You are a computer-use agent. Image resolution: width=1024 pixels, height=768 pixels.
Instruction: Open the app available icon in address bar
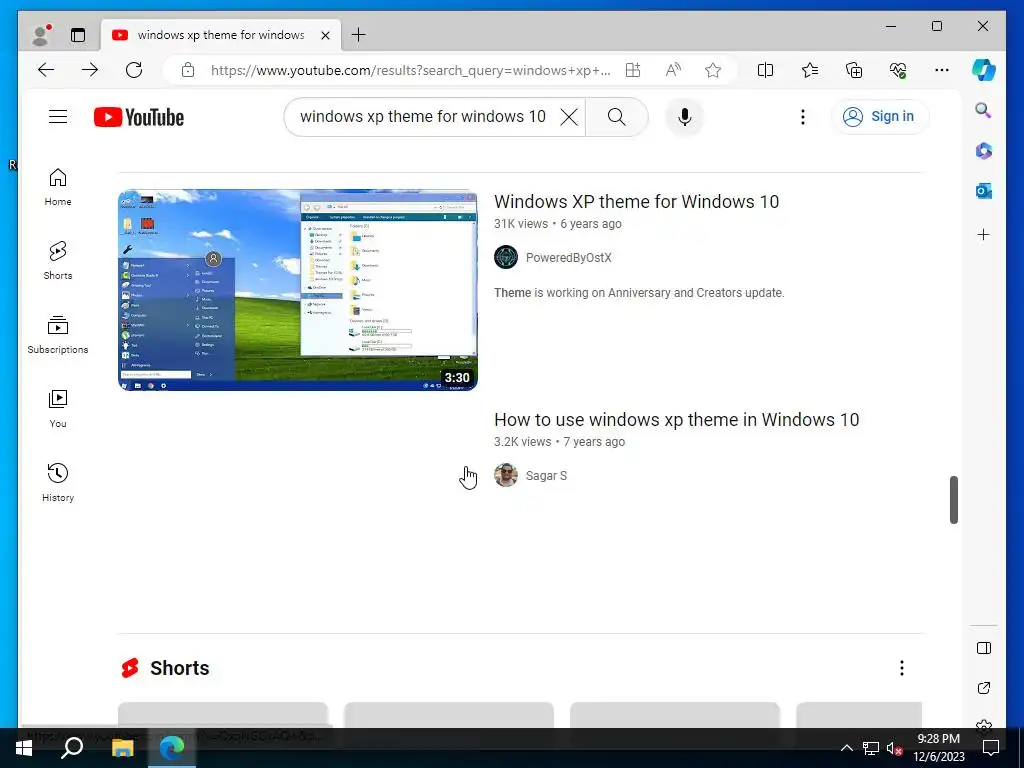(633, 70)
